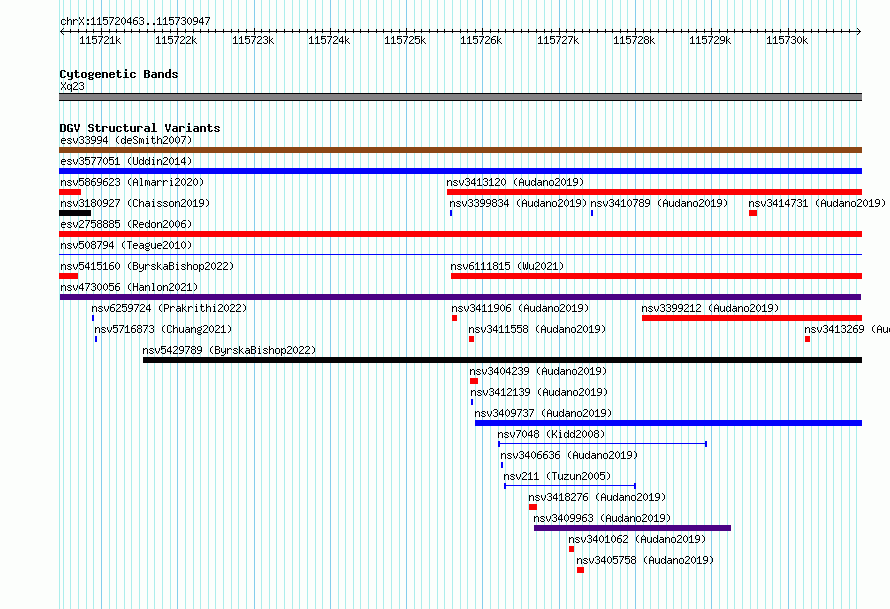Select the esv2758885 (Redon2006) label

(x=126, y=224)
